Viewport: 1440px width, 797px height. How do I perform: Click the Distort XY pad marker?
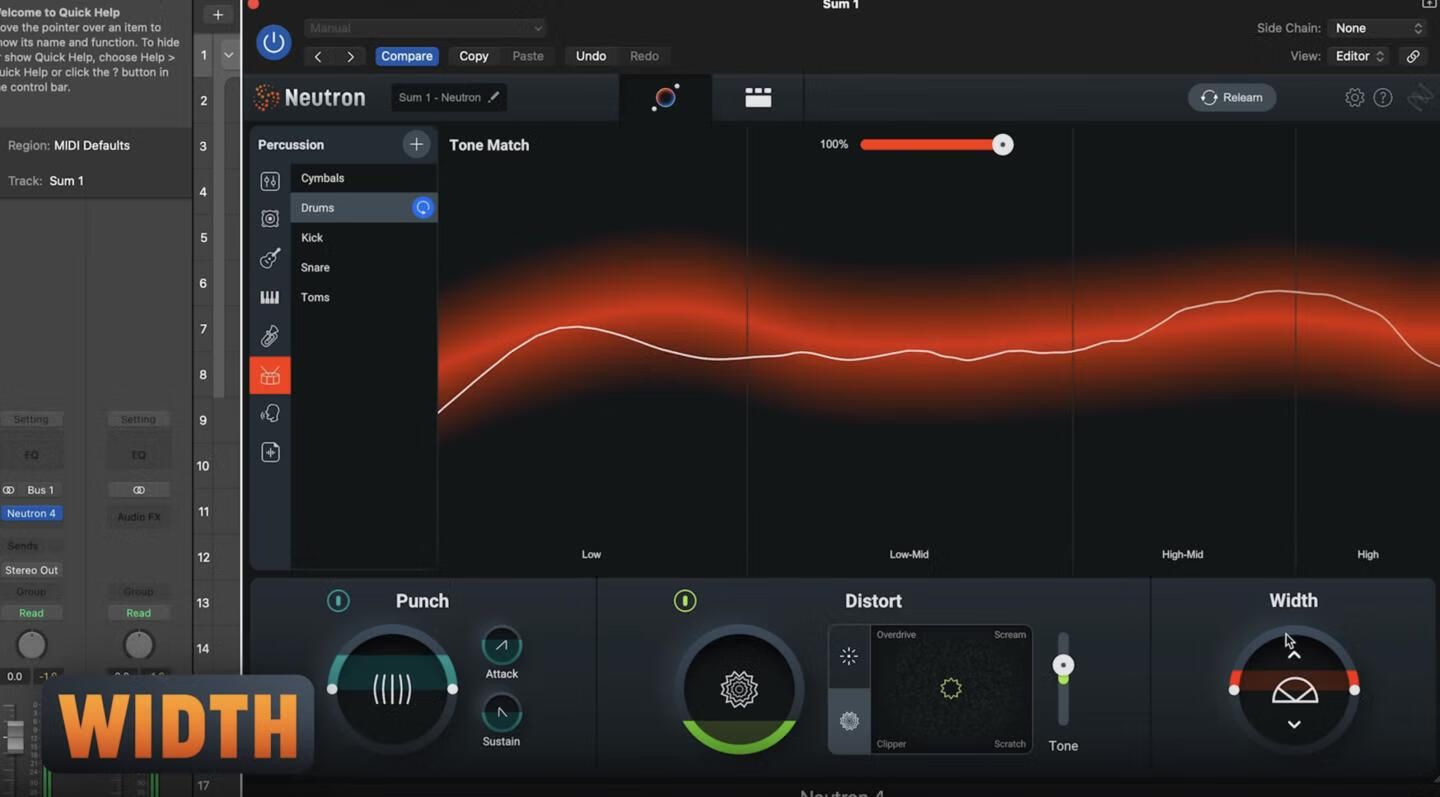(951, 688)
